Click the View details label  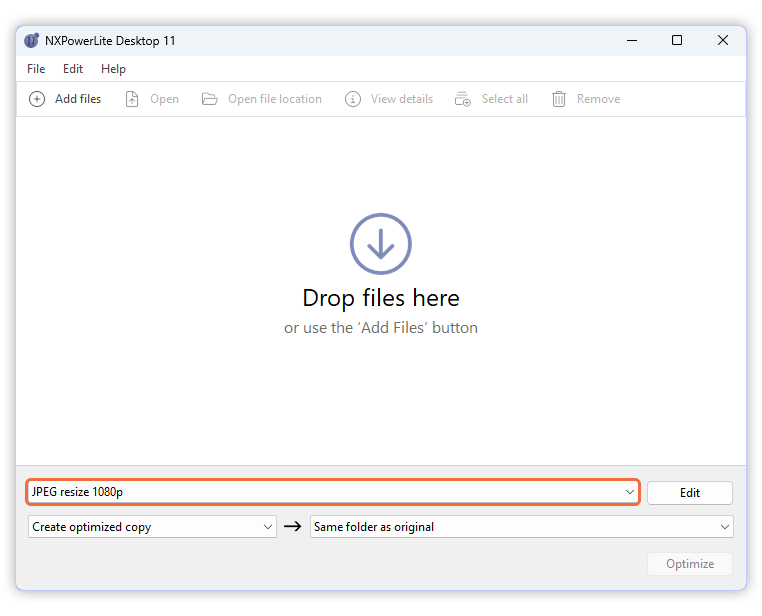[402, 99]
